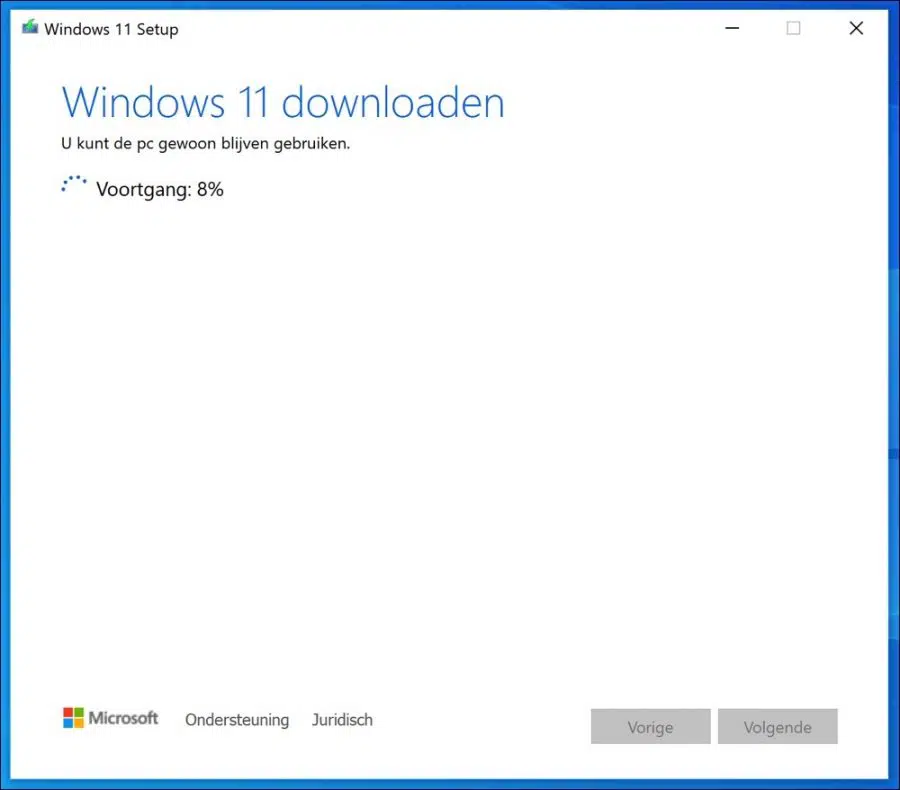Click the loading spinner next to Voortgang
900x790 pixels.
click(73, 185)
